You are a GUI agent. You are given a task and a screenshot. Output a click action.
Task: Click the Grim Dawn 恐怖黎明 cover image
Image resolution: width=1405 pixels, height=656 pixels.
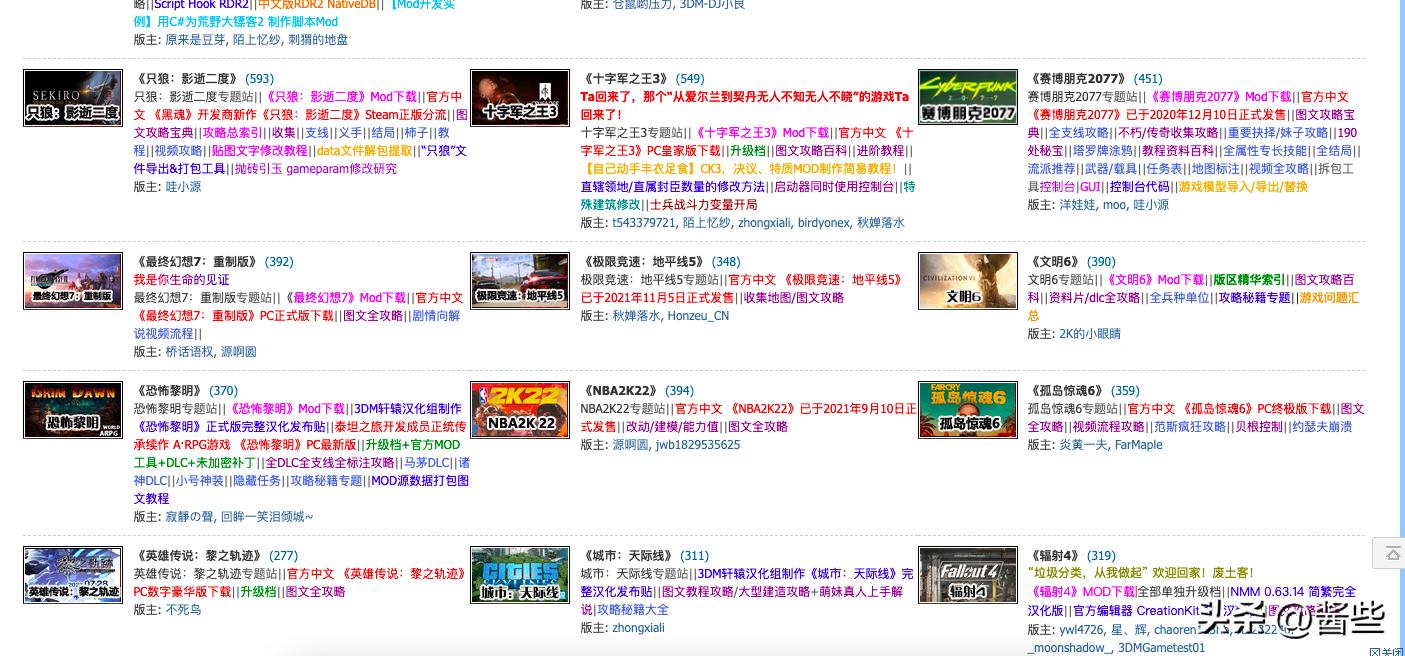pos(72,409)
